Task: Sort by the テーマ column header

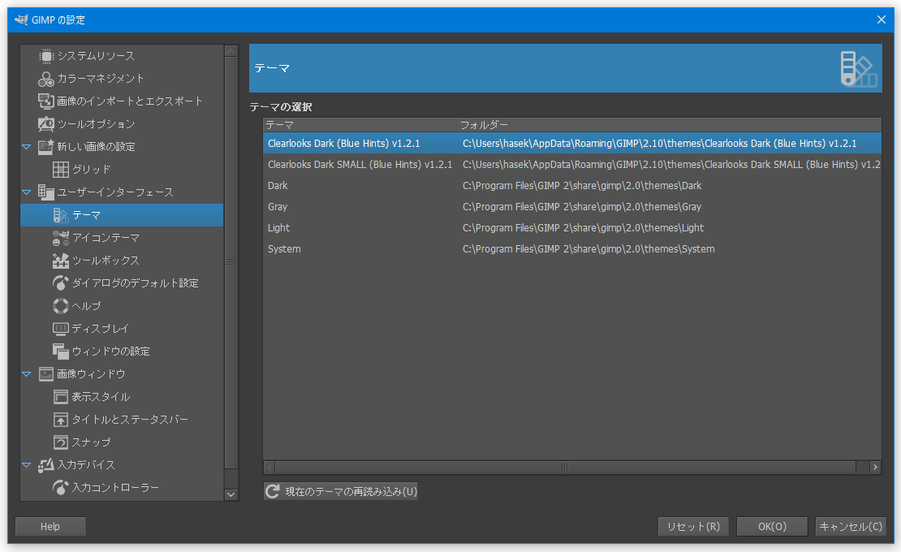Action: [360, 125]
